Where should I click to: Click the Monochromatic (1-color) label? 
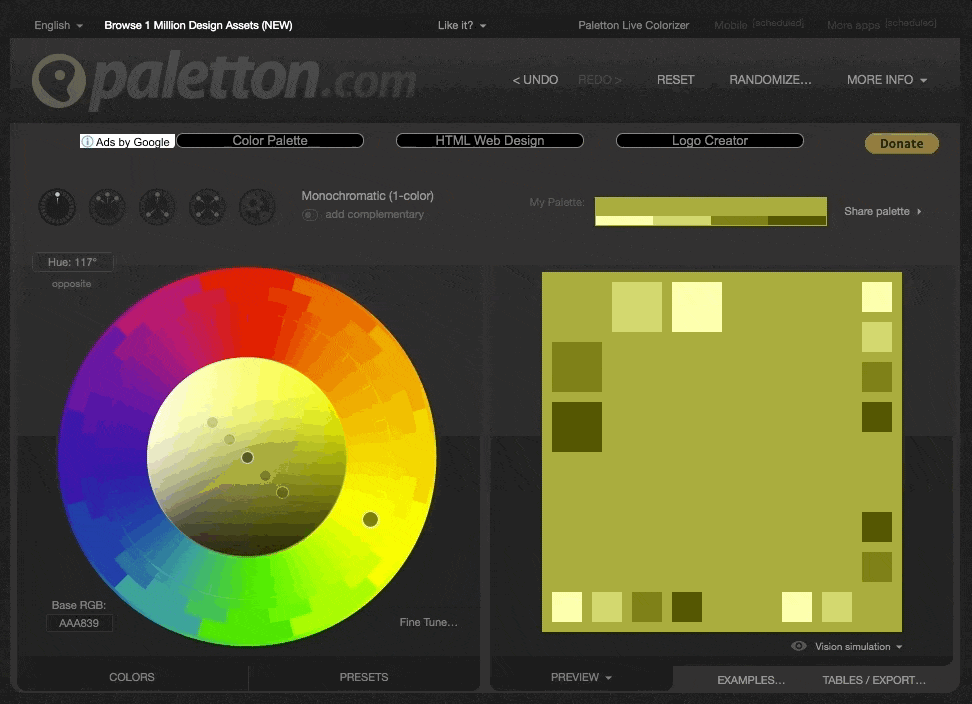click(x=368, y=196)
